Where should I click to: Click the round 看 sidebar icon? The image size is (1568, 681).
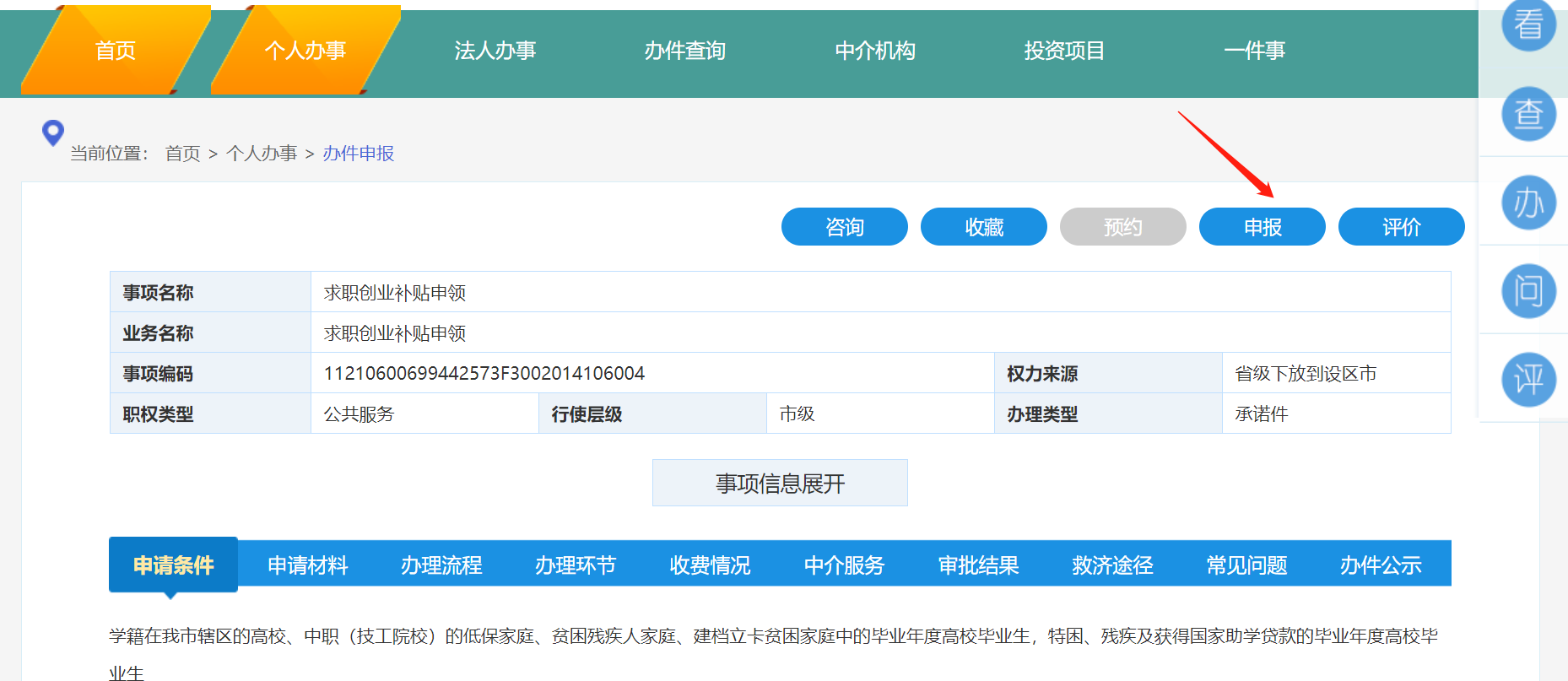click(x=1528, y=24)
